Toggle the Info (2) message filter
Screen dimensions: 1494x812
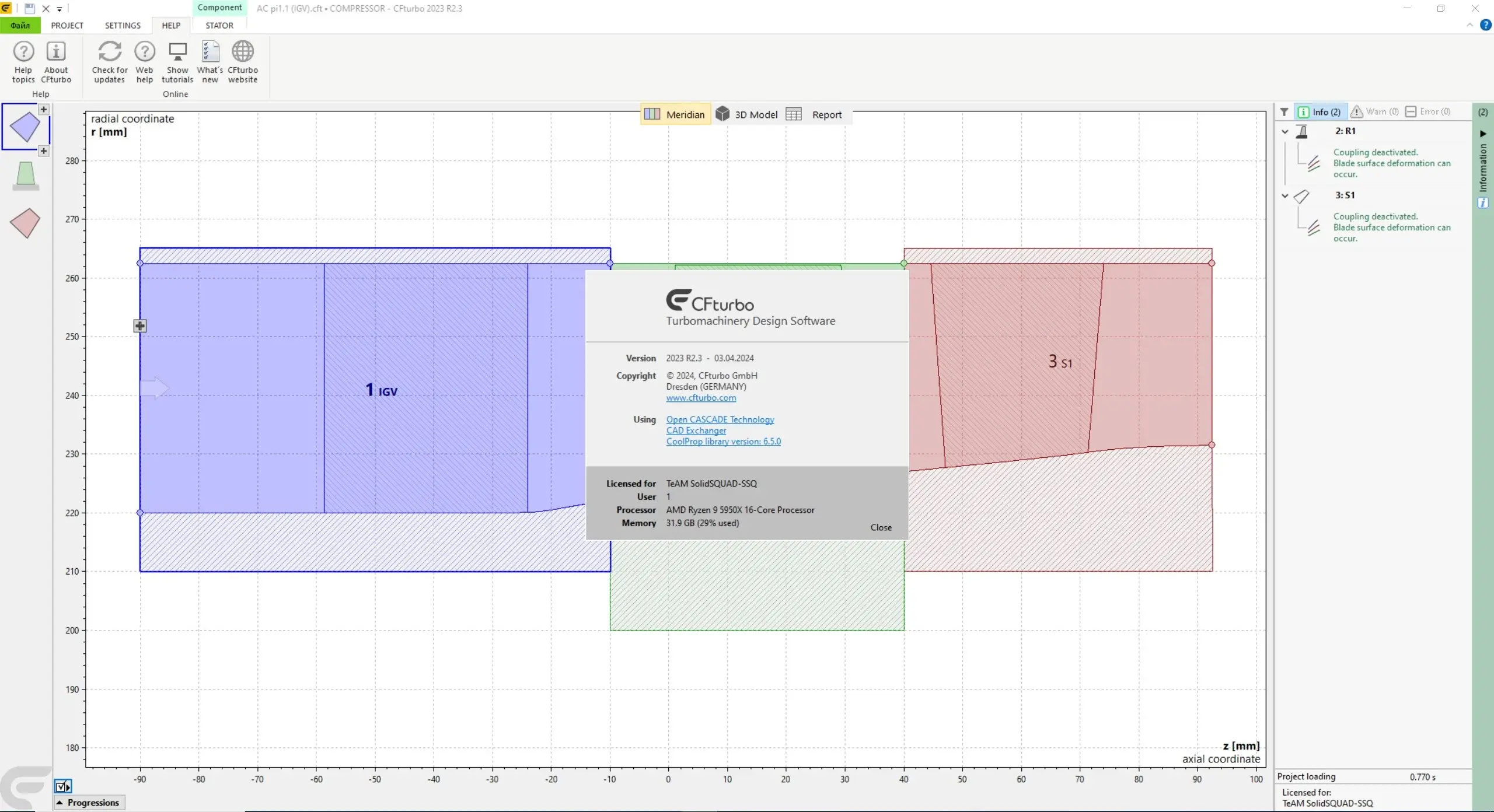click(1320, 111)
